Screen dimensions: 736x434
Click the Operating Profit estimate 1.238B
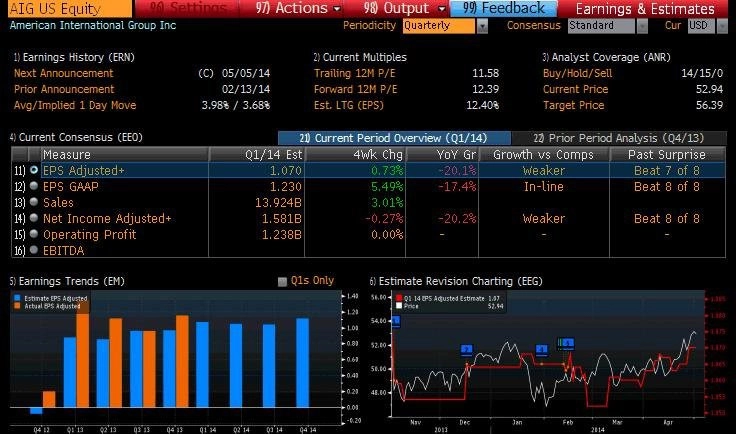282,235
